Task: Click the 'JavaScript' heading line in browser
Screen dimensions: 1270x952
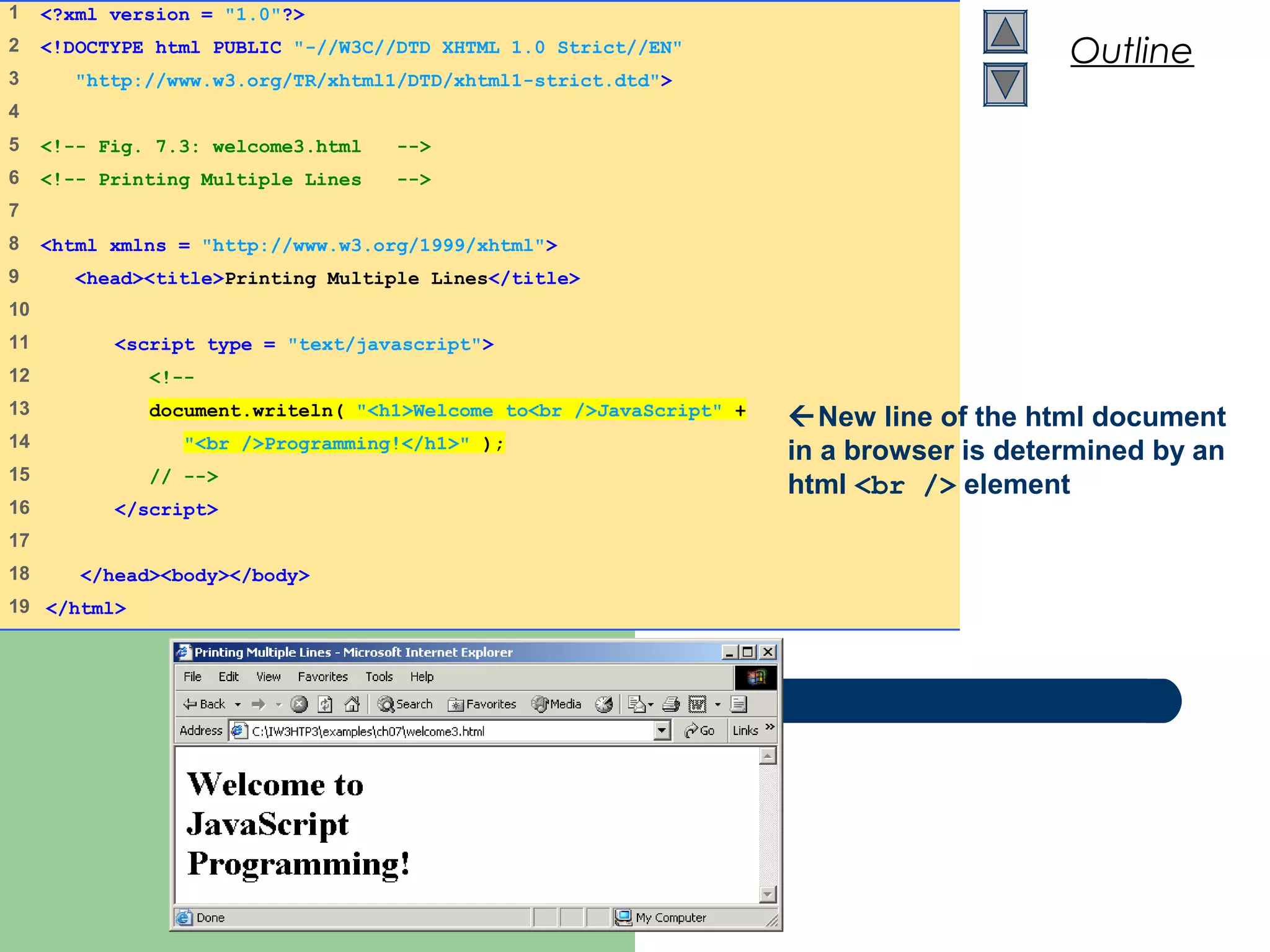Action: click(x=268, y=825)
